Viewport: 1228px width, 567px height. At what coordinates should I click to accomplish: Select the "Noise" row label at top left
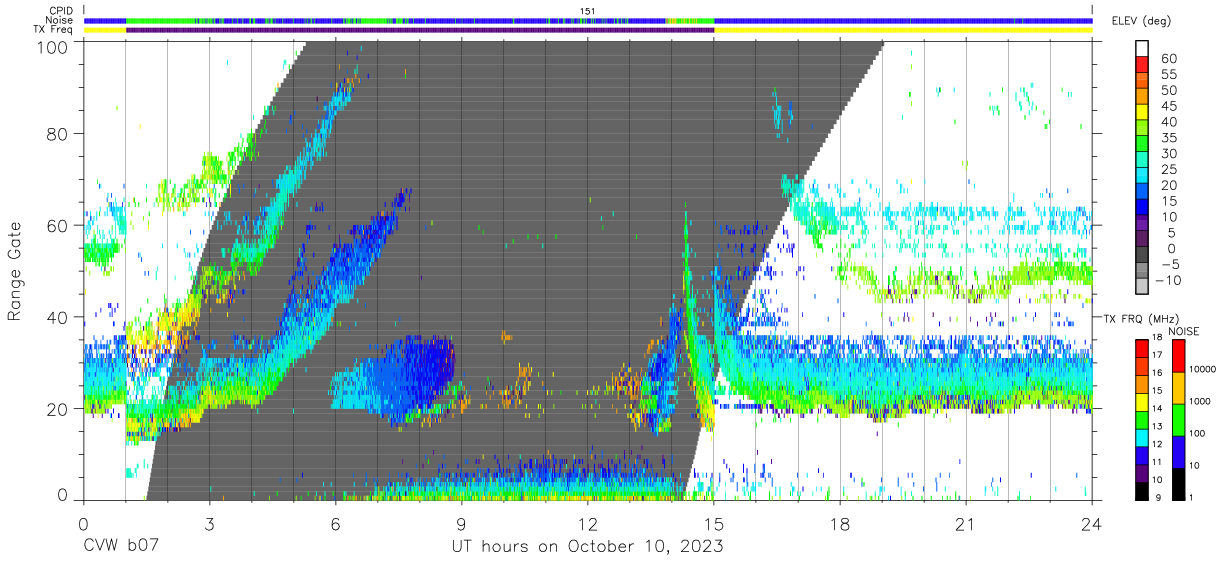tap(60, 20)
